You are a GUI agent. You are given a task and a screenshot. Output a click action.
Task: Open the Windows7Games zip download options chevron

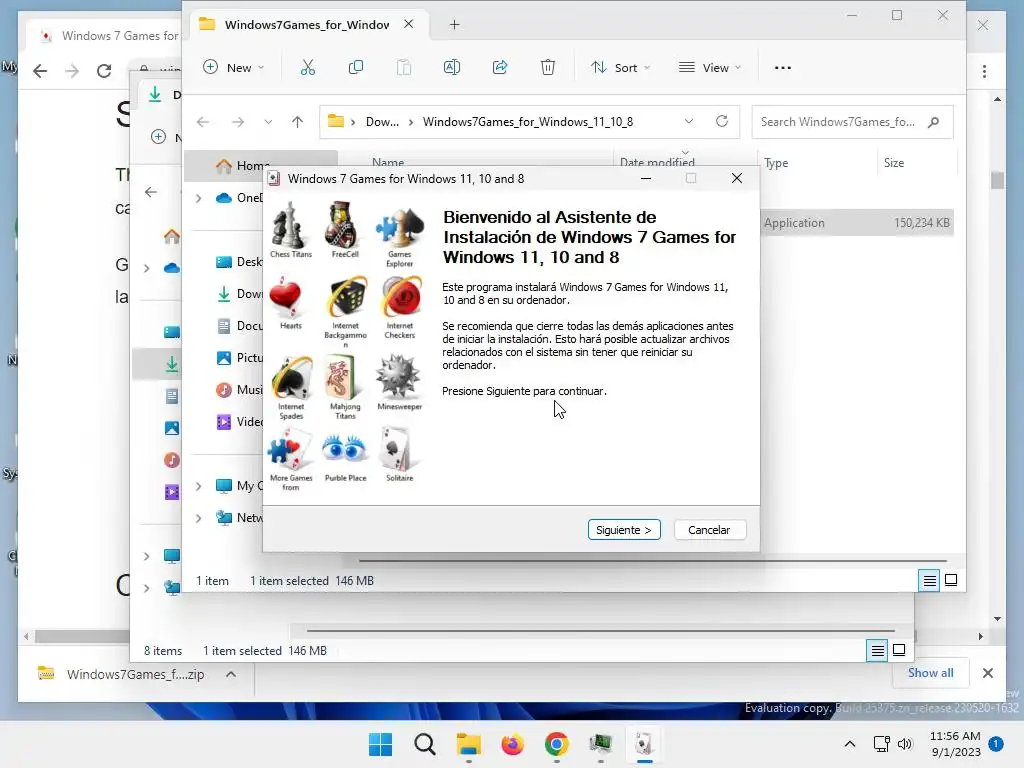[231, 674]
